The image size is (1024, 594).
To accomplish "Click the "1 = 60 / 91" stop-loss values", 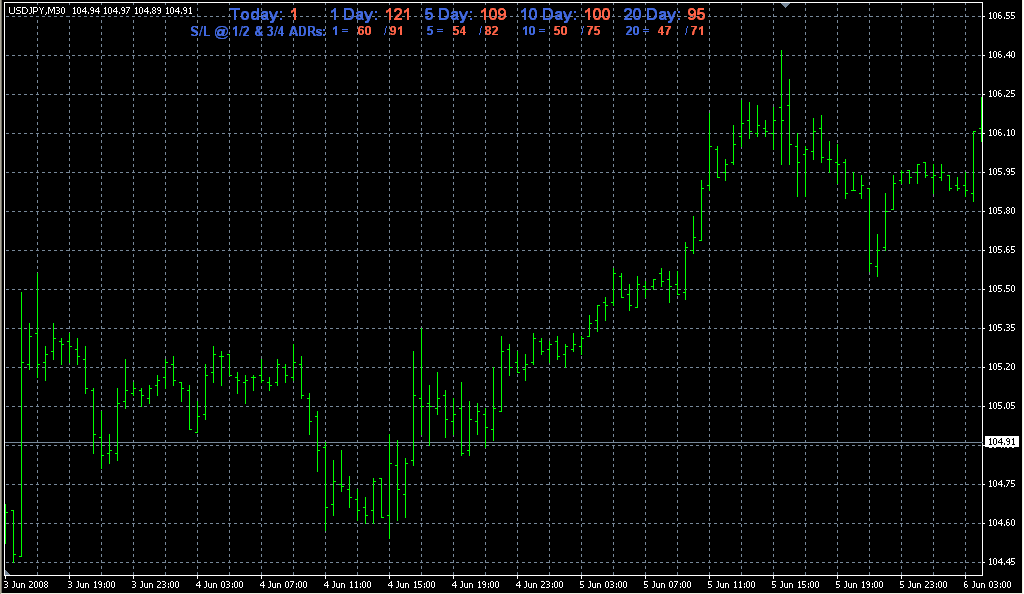I will pyautogui.click(x=367, y=31).
